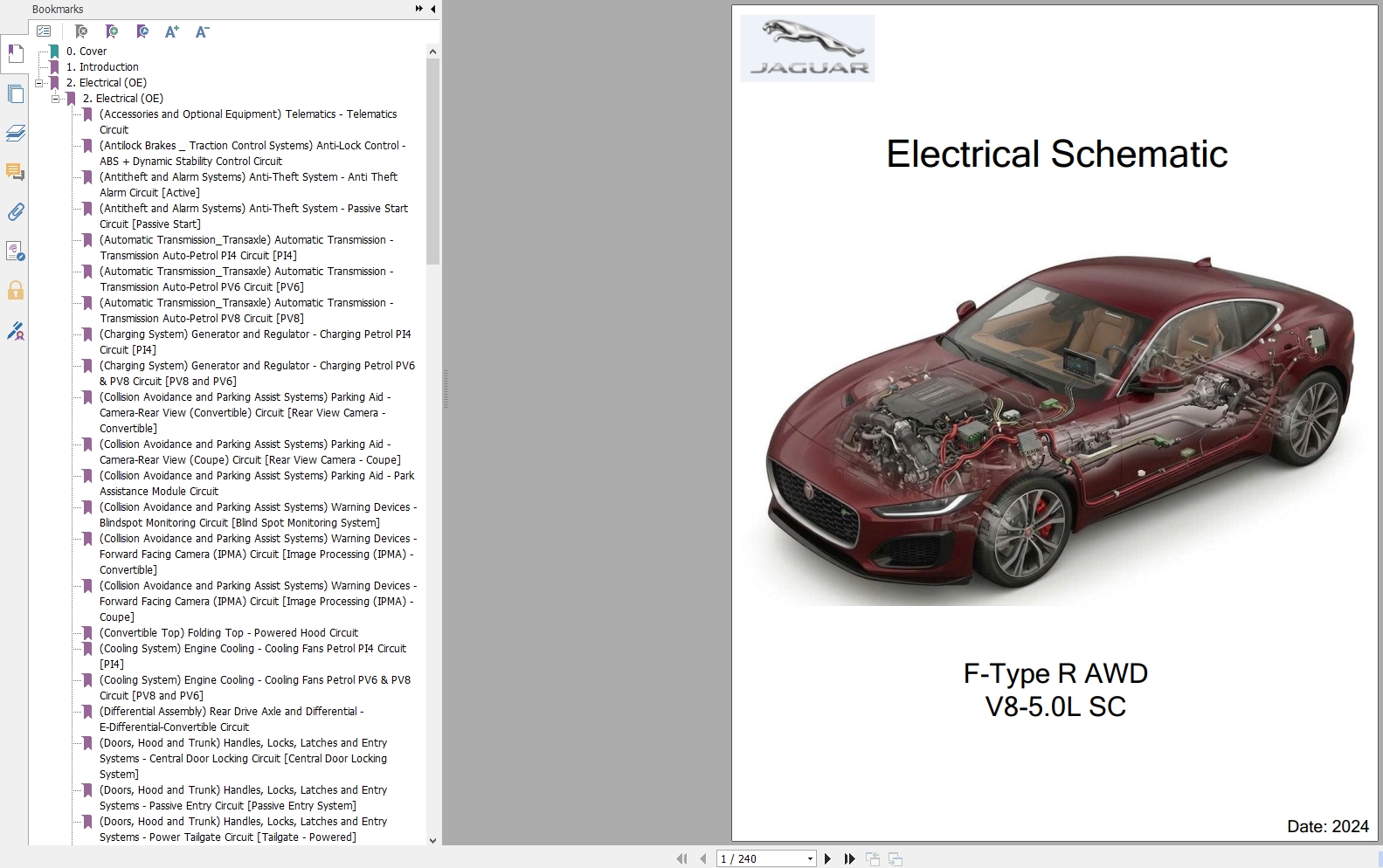This screenshot has width=1383, height=868.
Task: Click the bookmarks panel scroll down arrow
Action: (432, 840)
